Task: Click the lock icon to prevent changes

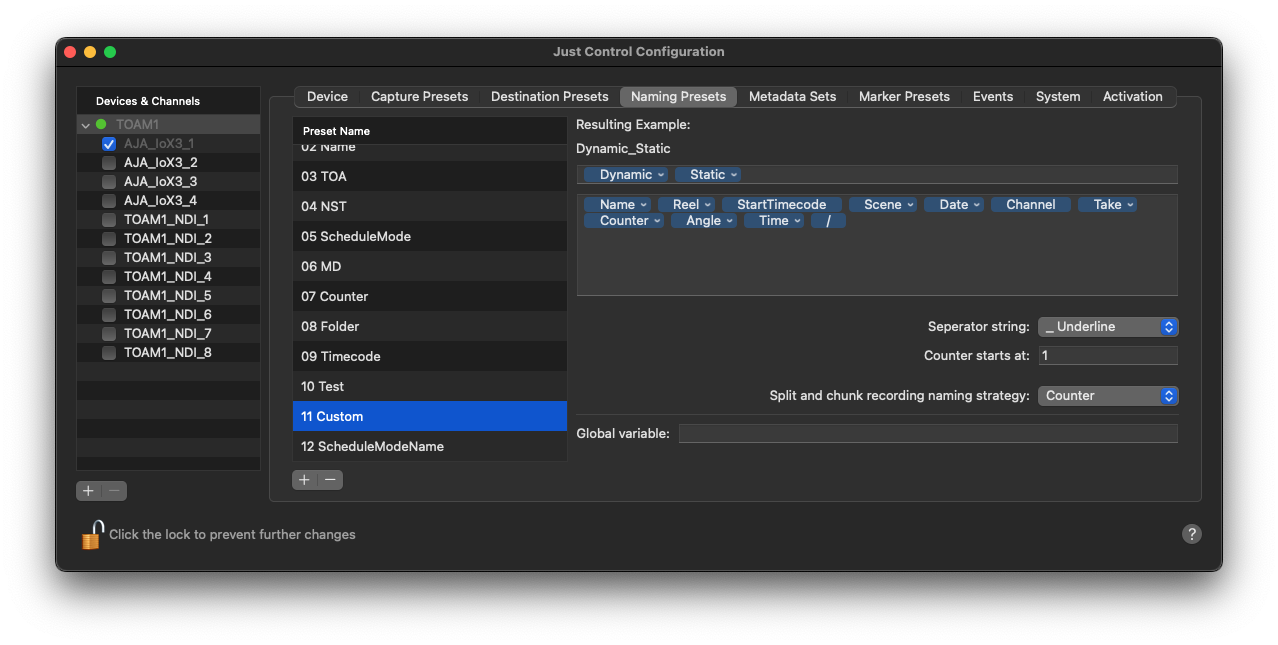Action: coord(92,534)
